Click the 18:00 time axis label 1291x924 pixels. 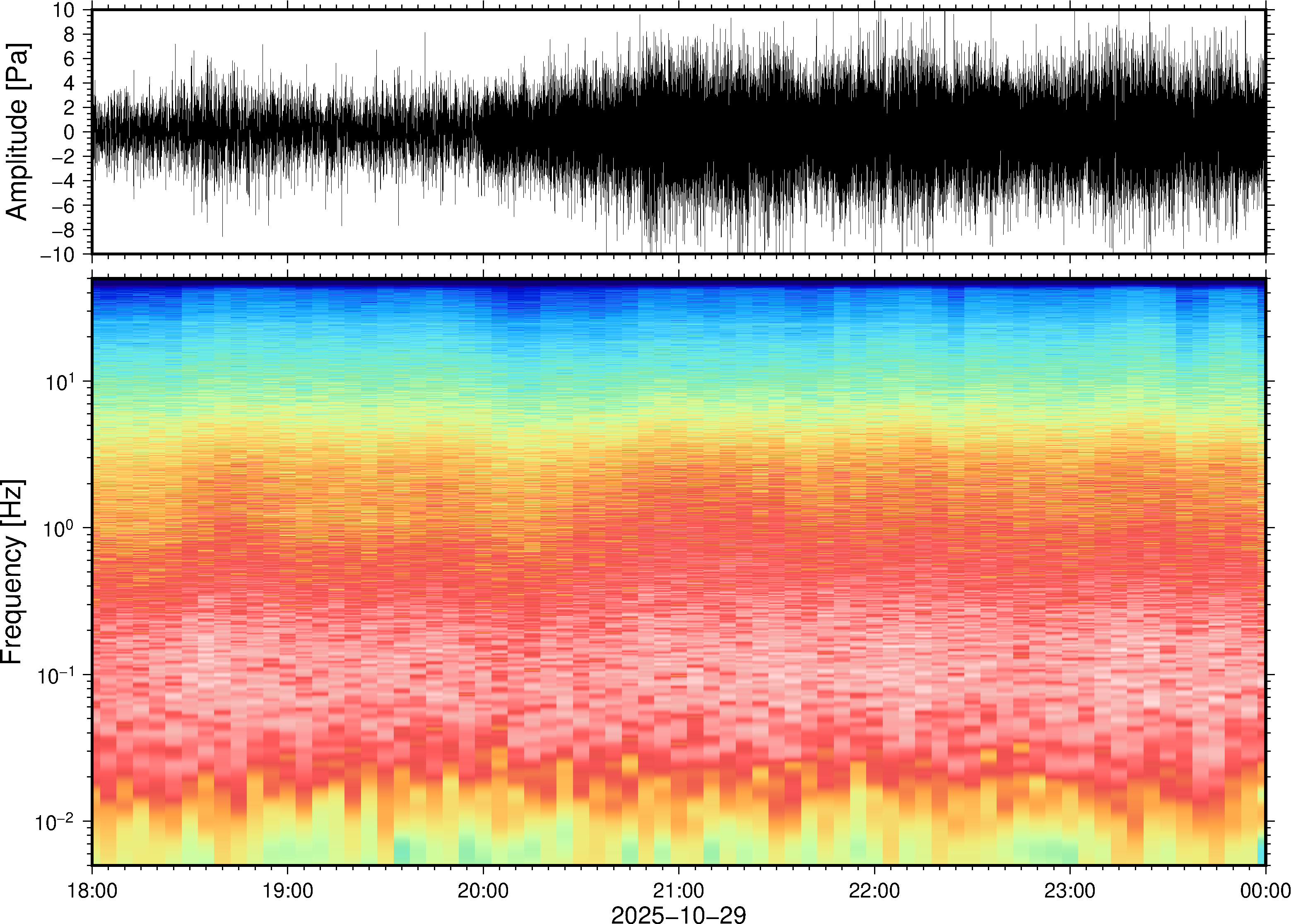click(x=92, y=890)
